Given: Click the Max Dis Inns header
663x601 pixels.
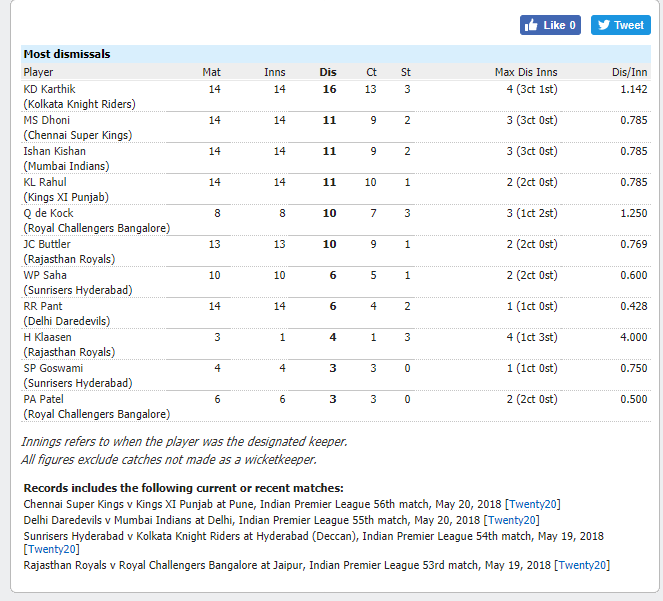Looking at the screenshot, I should coord(526,72).
